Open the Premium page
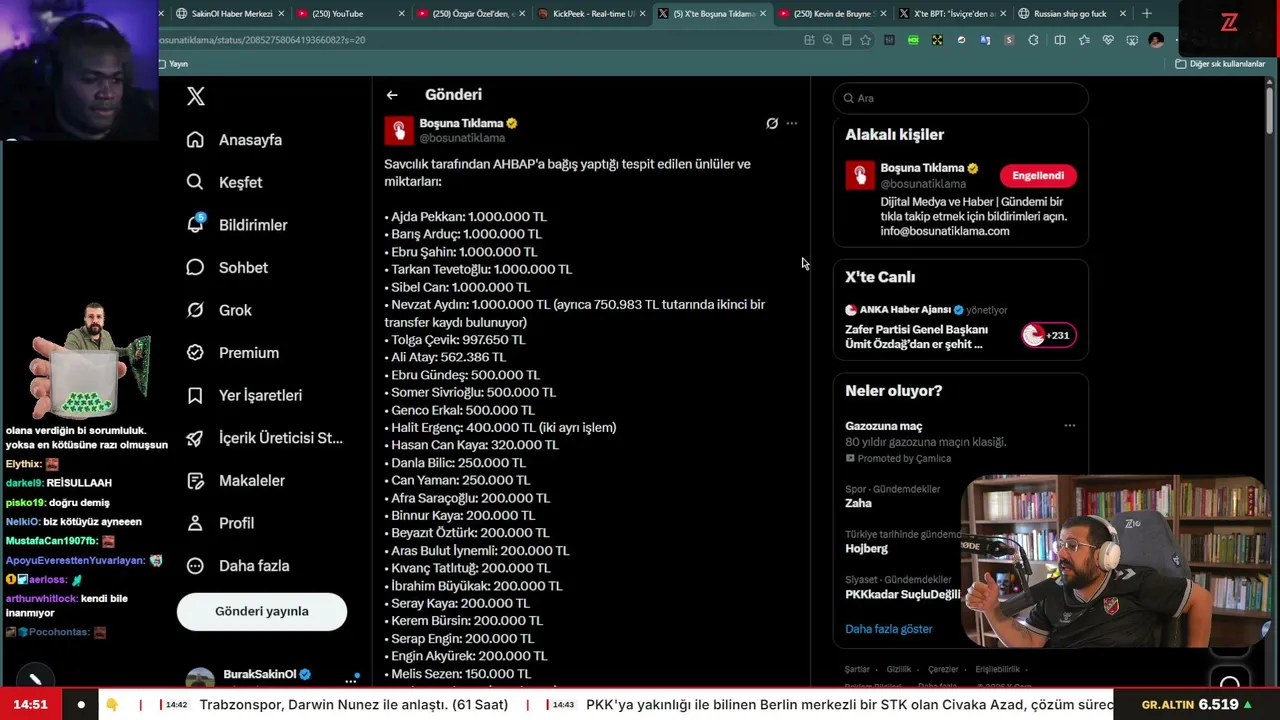Image resolution: width=1280 pixels, height=720 pixels. coord(232,352)
